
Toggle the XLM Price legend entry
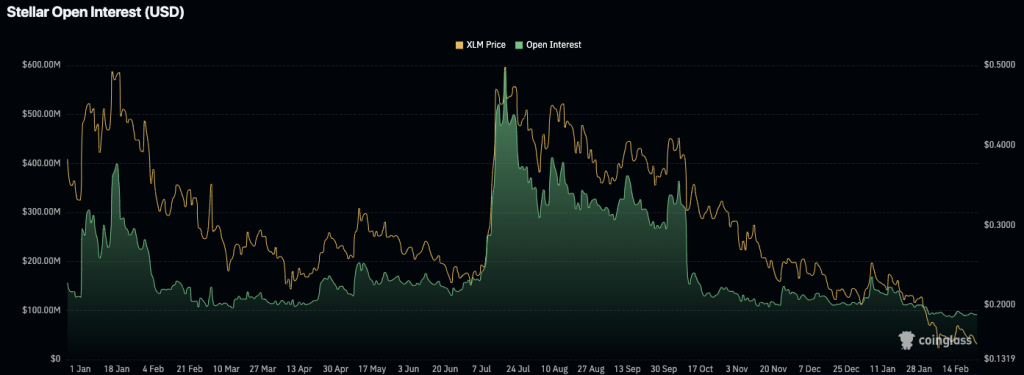point(480,45)
